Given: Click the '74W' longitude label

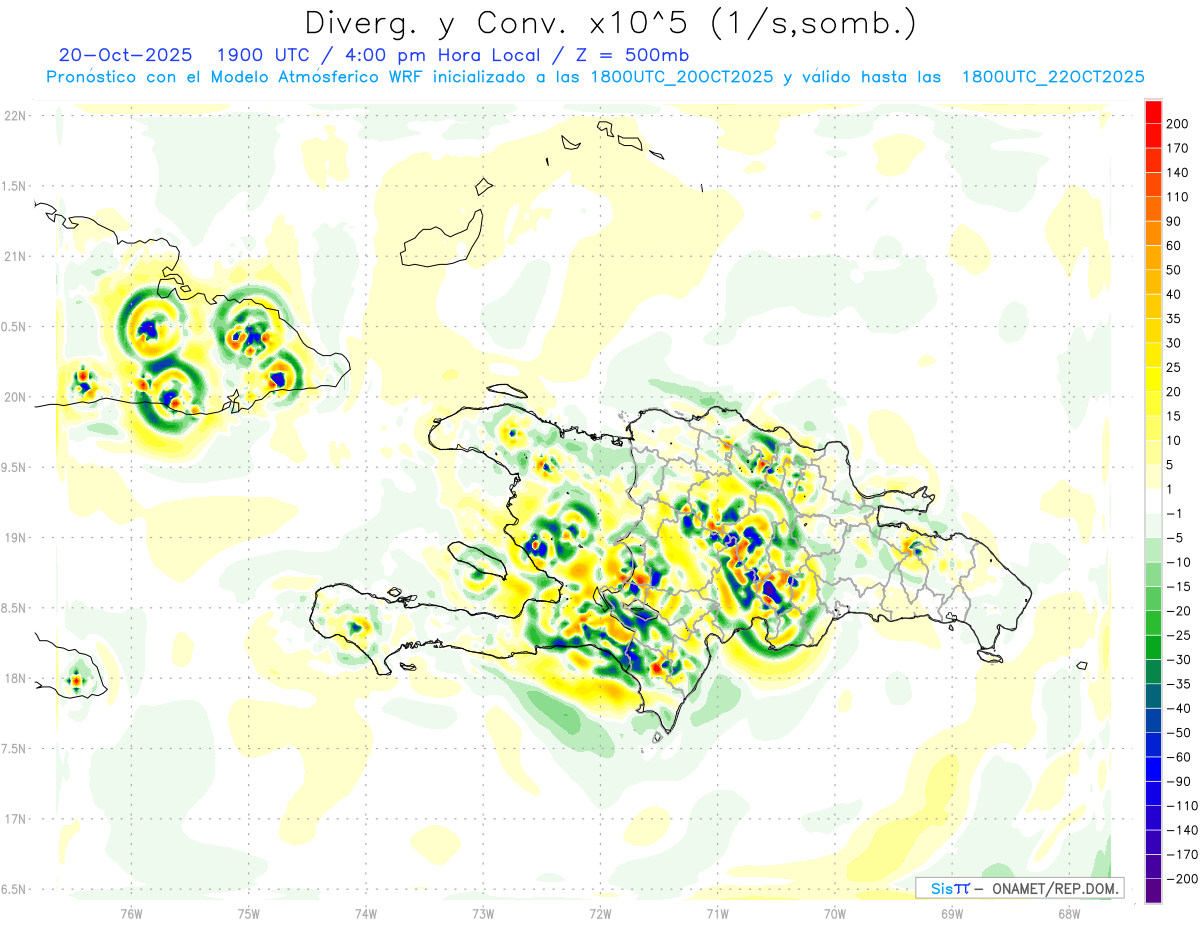Looking at the screenshot, I should [x=366, y=913].
